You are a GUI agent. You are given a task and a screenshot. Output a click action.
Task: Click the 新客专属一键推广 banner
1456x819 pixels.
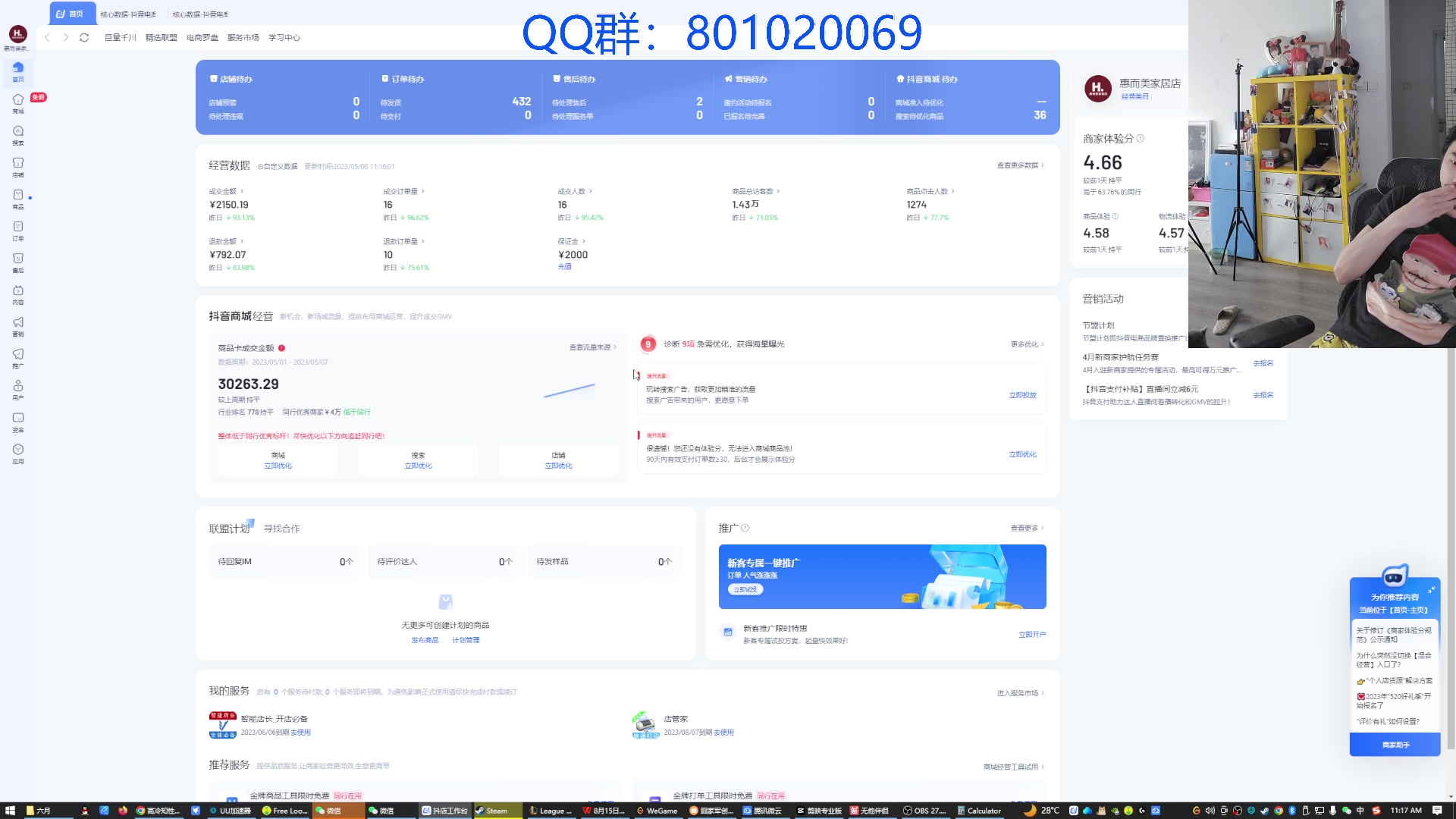tap(882, 576)
